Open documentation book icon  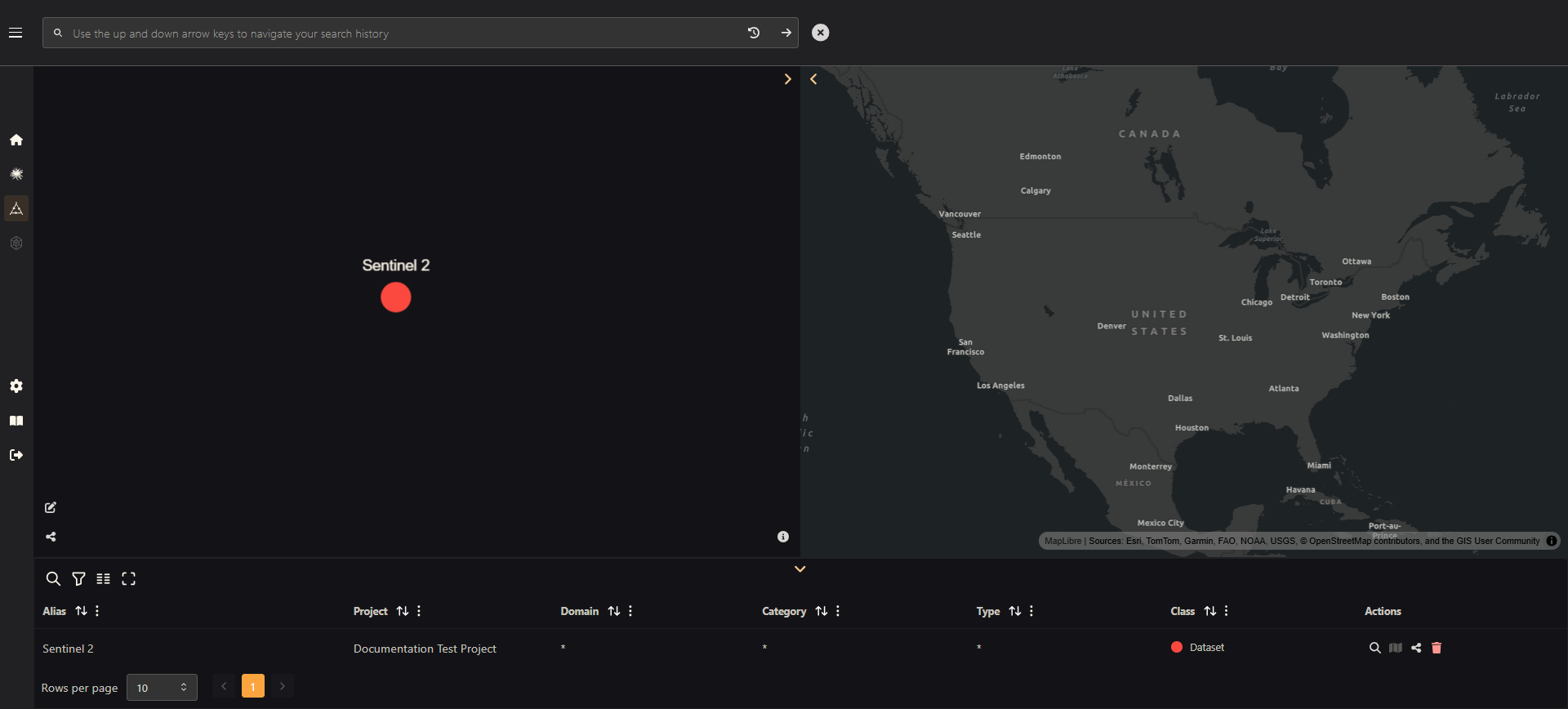pyautogui.click(x=16, y=421)
